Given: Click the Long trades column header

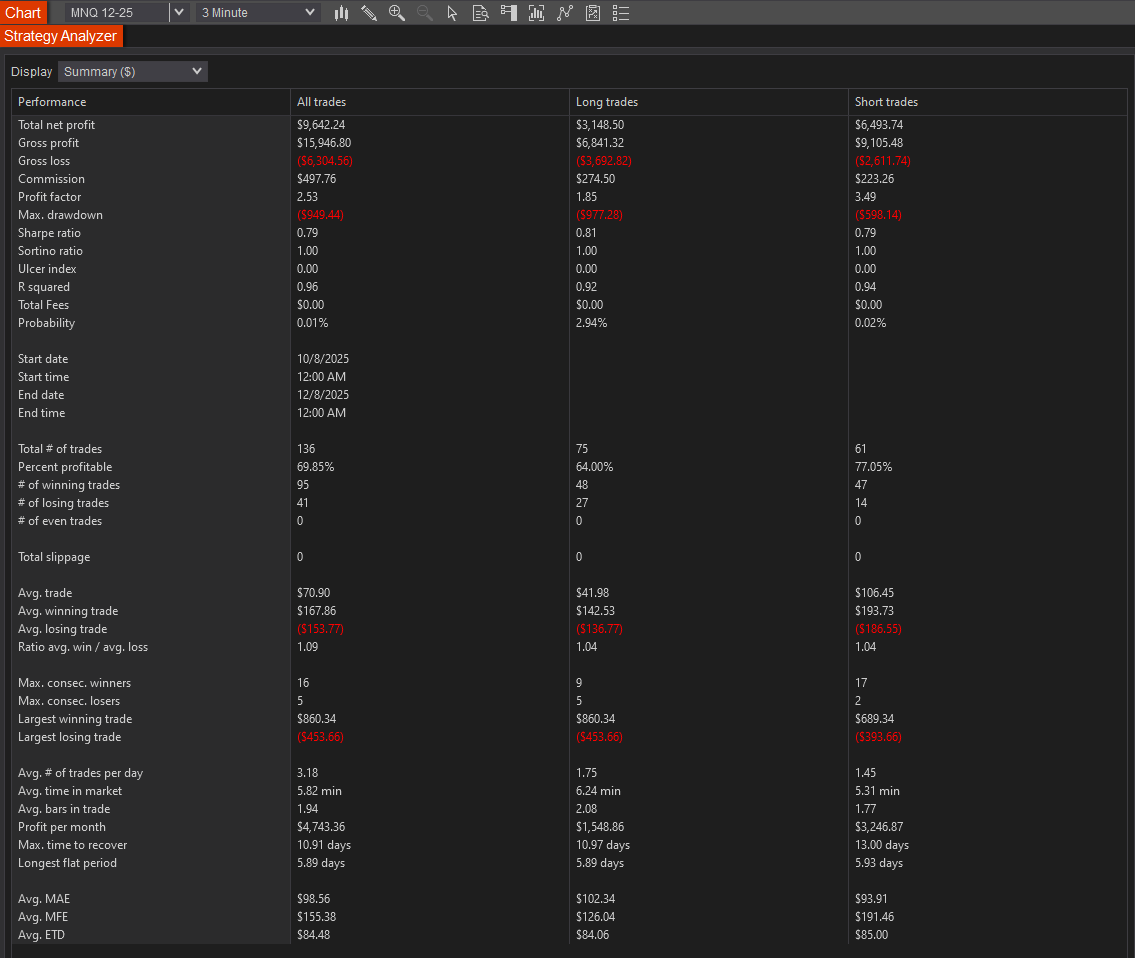Looking at the screenshot, I should (x=607, y=102).
